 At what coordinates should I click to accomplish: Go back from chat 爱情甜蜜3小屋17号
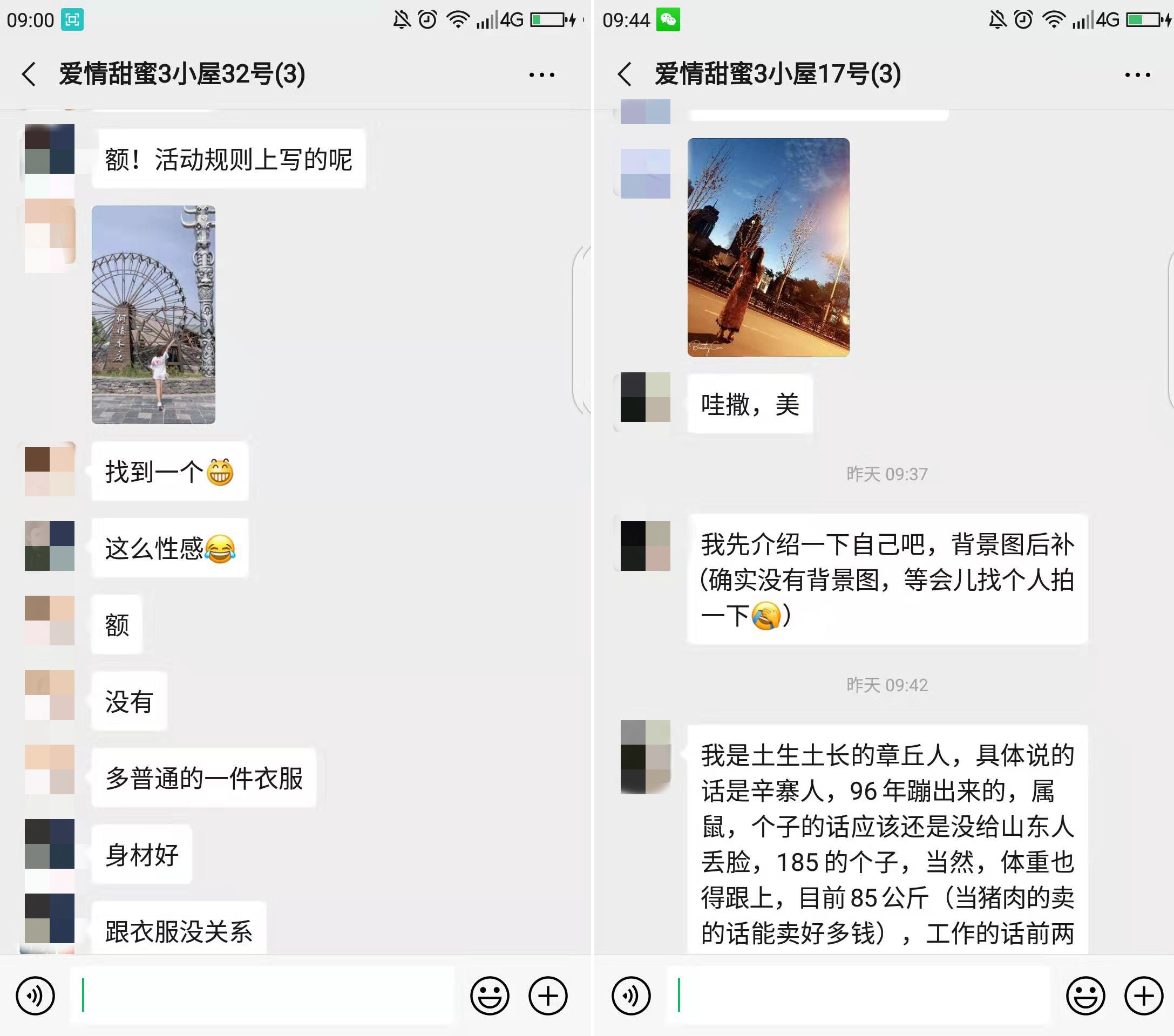point(625,74)
